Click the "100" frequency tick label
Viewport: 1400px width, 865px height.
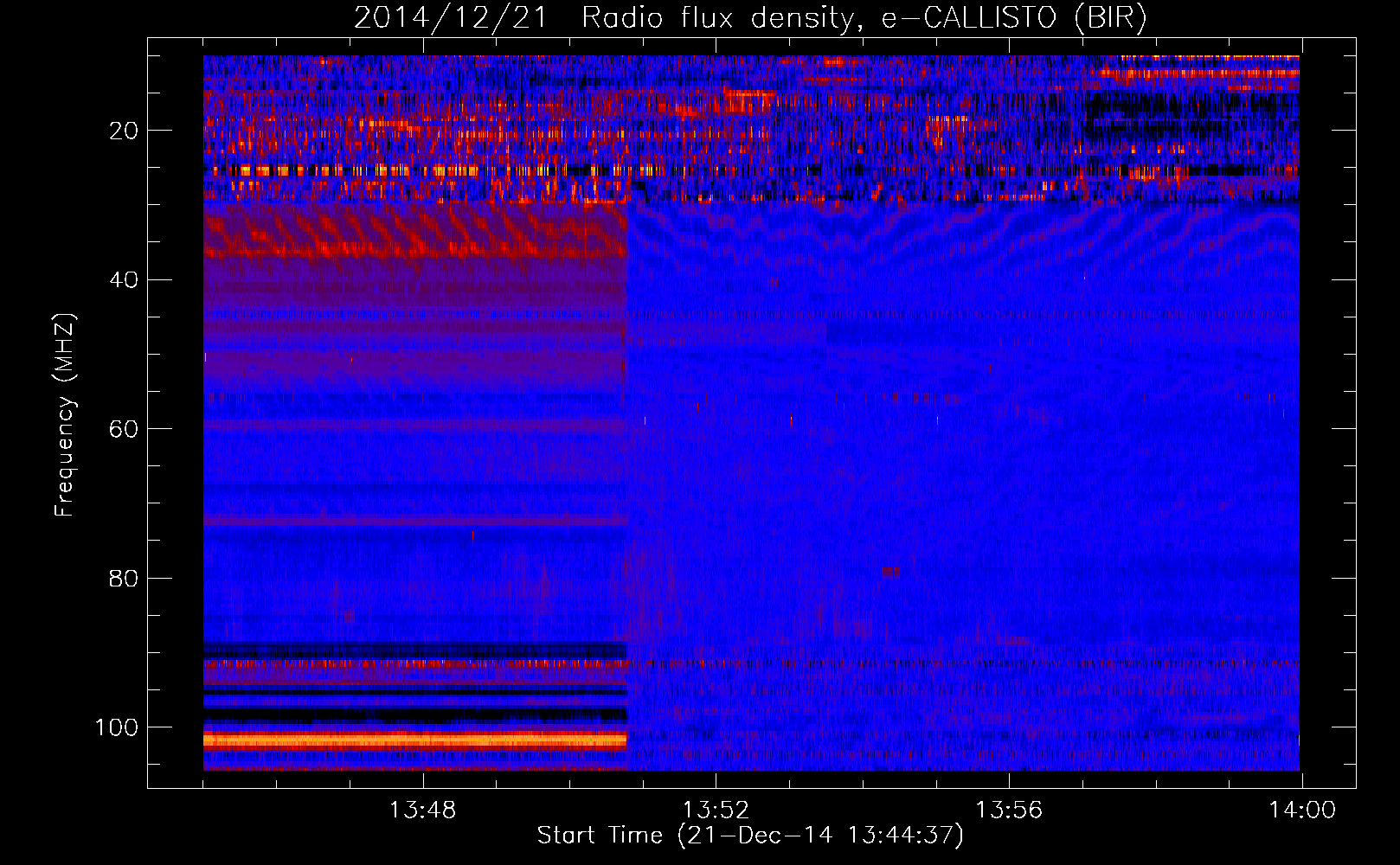(117, 727)
